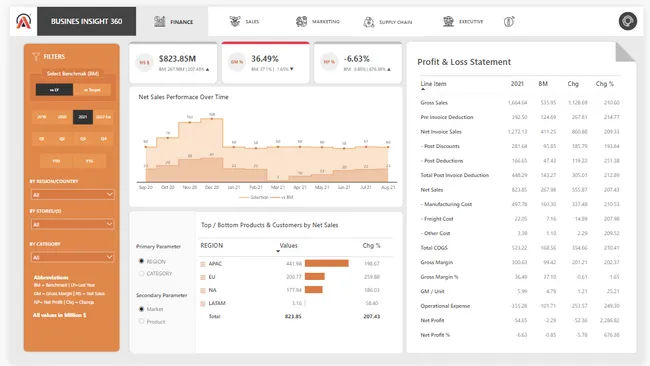Click the $823.85M net sales value
The height and width of the screenshot is (366, 650).
(x=177, y=59)
